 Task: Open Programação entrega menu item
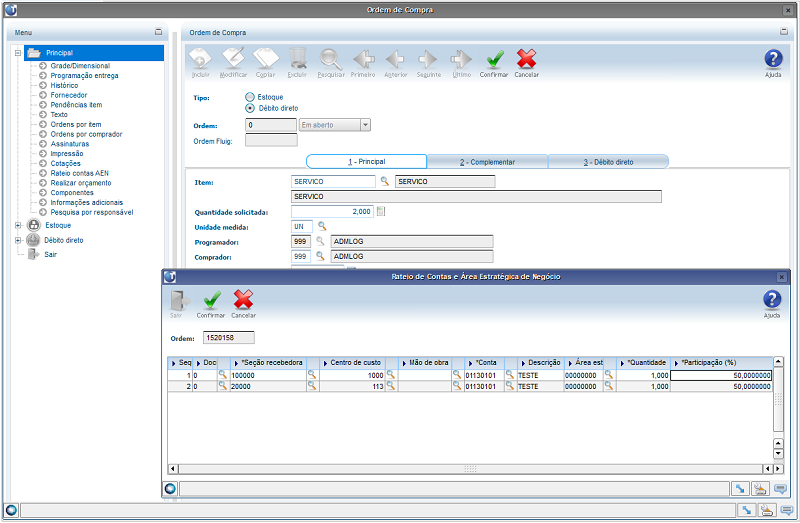tap(84, 76)
